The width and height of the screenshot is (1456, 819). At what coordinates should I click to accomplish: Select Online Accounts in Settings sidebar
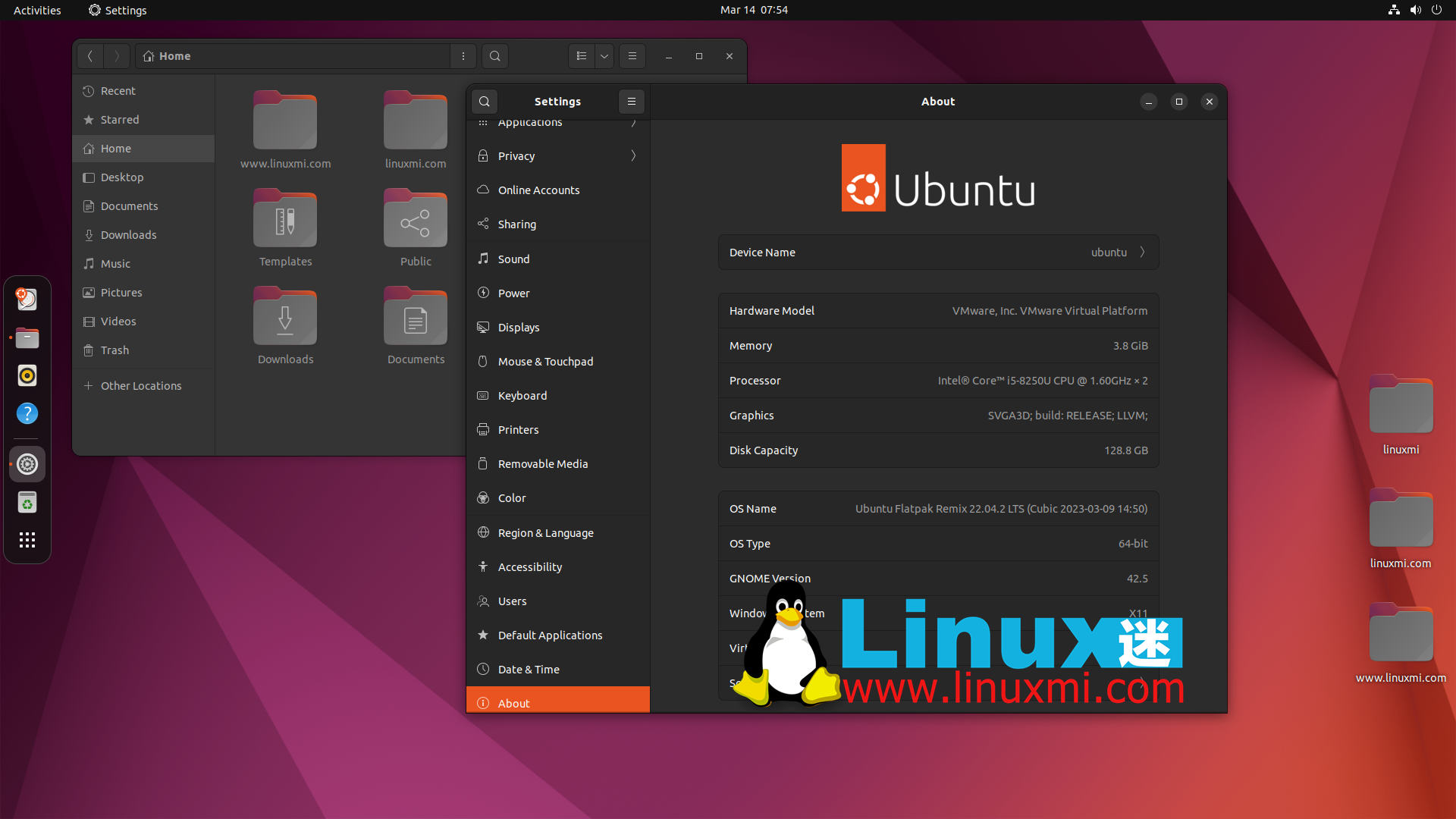tap(558, 190)
